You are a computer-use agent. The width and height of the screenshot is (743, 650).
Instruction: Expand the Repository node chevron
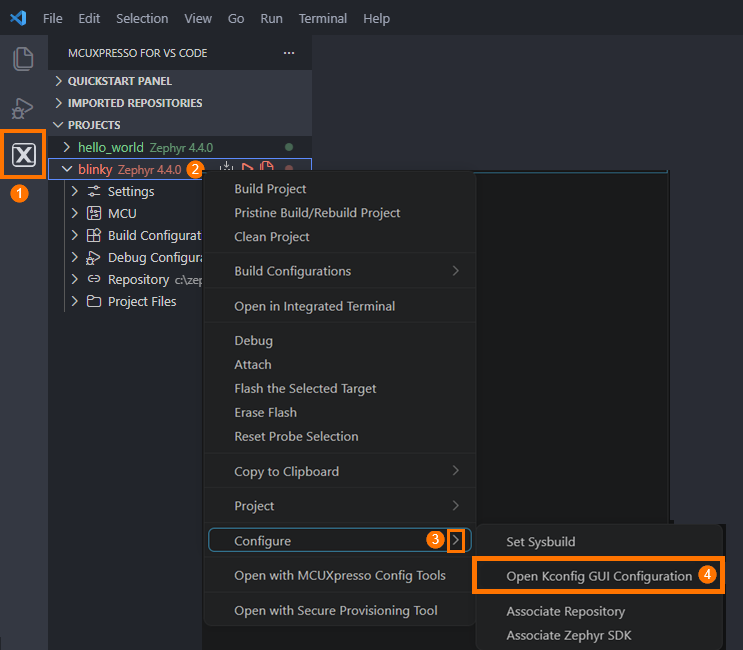(x=74, y=279)
